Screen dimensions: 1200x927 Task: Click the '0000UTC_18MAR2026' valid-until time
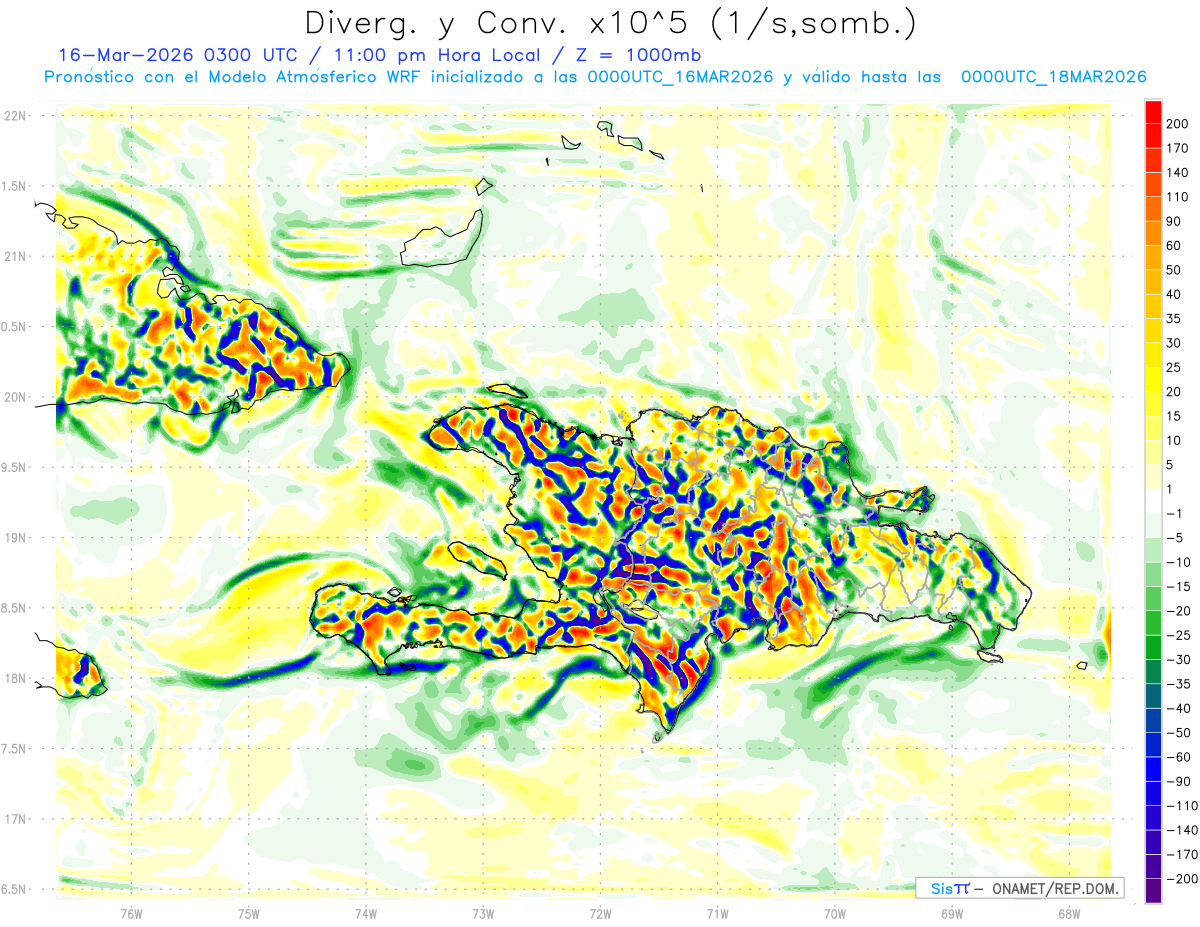[1053, 77]
